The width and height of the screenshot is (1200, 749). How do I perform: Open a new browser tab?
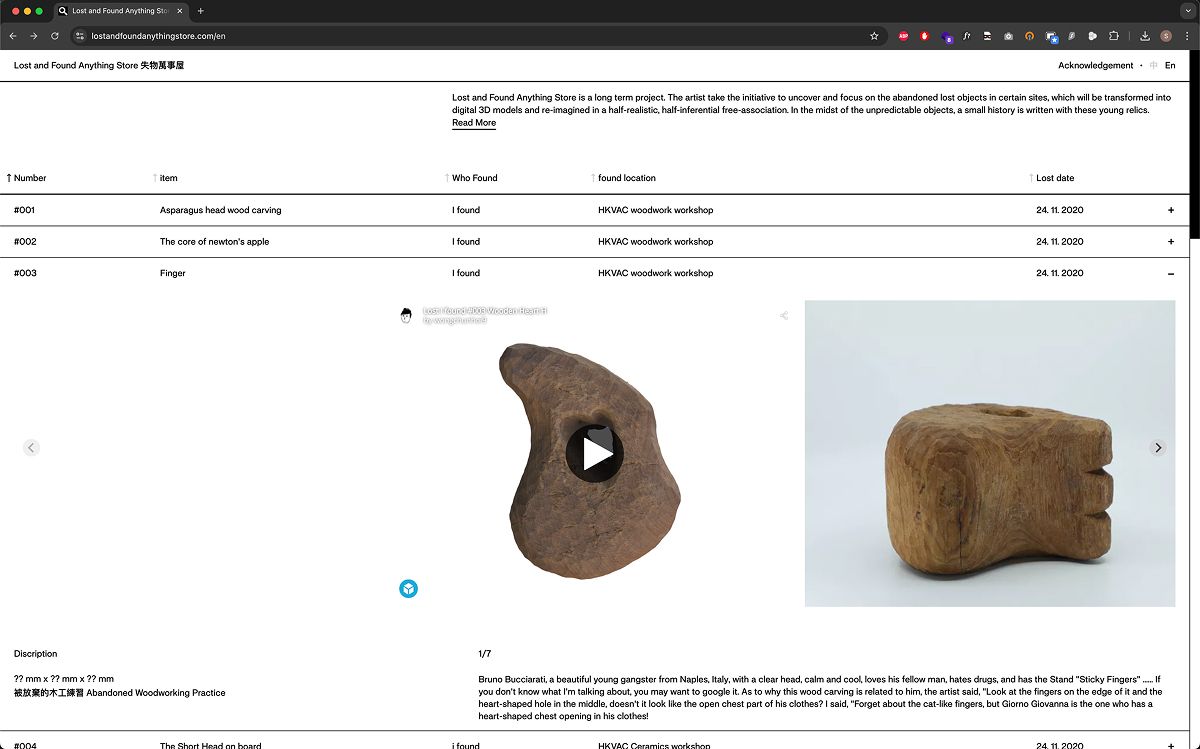click(x=201, y=11)
